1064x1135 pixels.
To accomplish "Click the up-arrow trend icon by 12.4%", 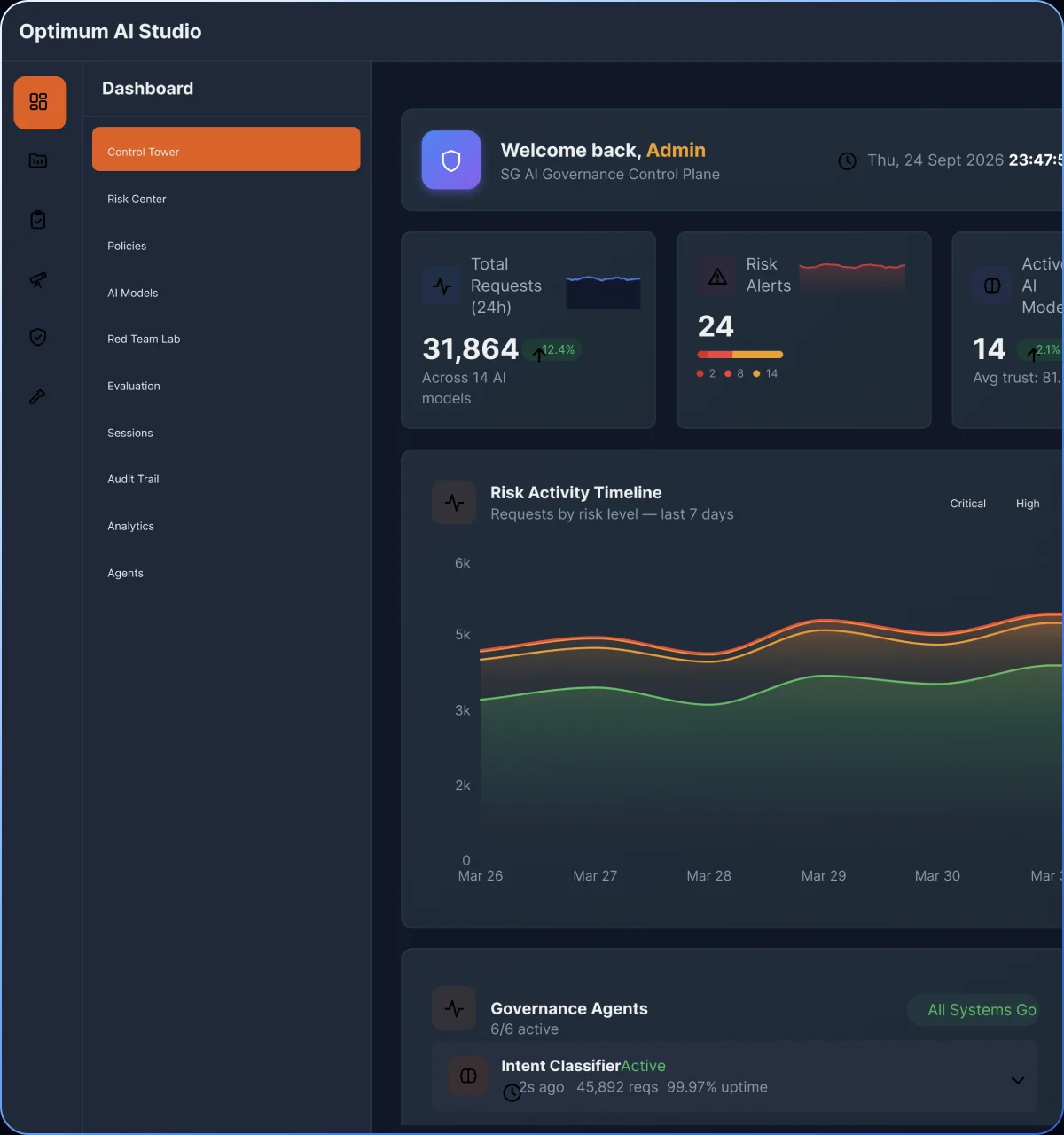I will tap(538, 355).
